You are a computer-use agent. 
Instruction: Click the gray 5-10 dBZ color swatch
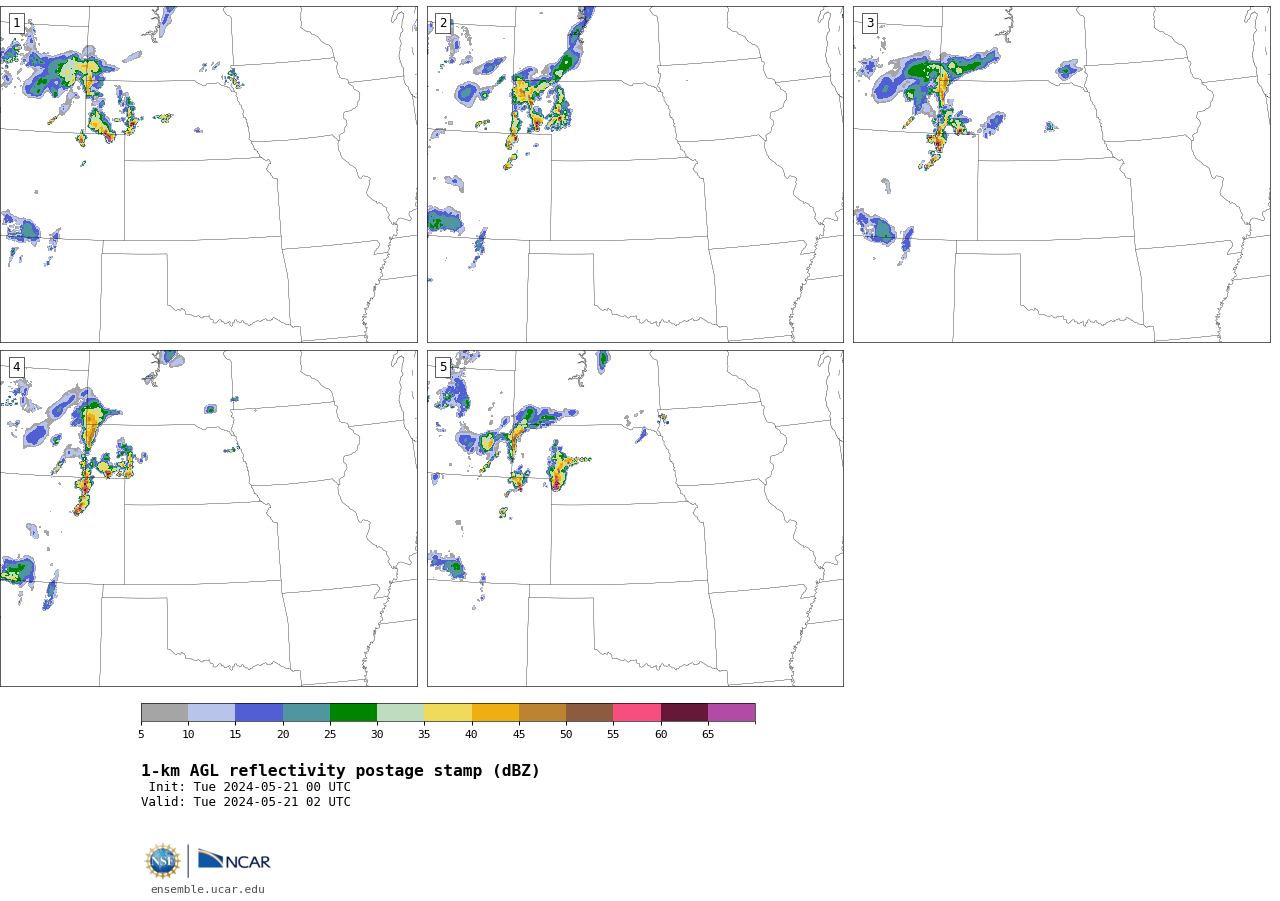pos(164,713)
